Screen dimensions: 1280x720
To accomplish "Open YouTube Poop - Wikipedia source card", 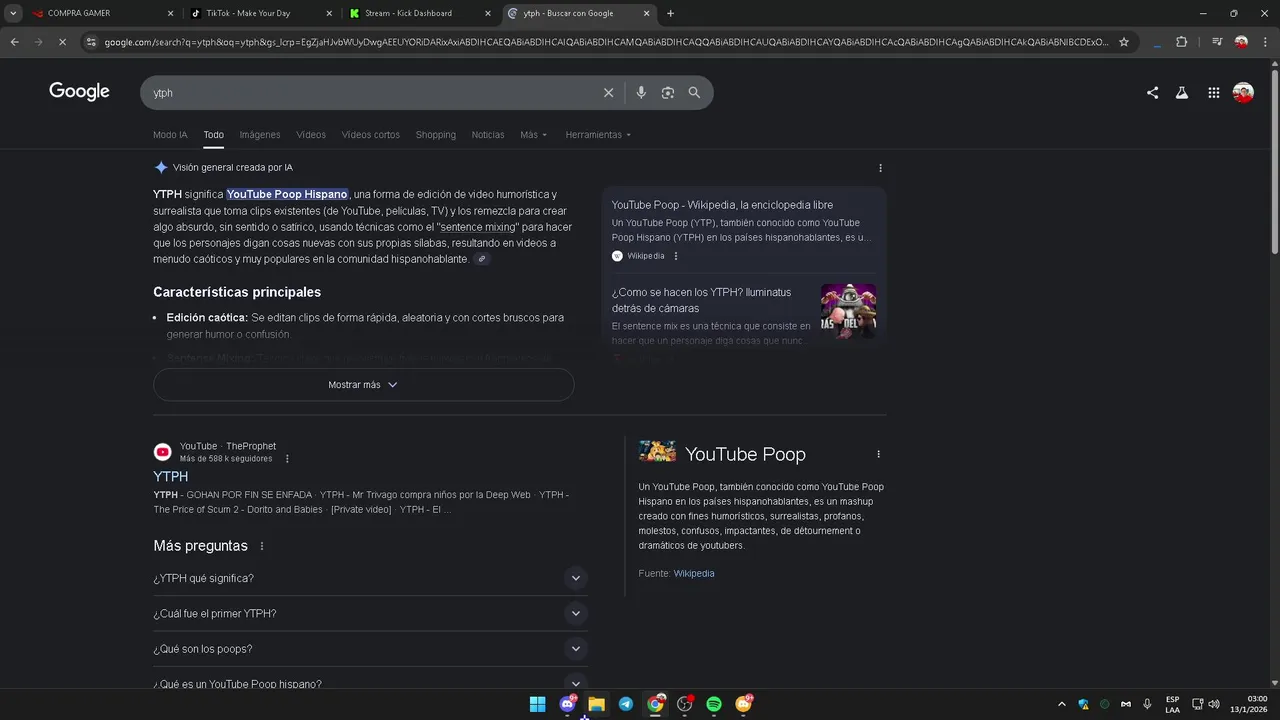I will pos(744,230).
